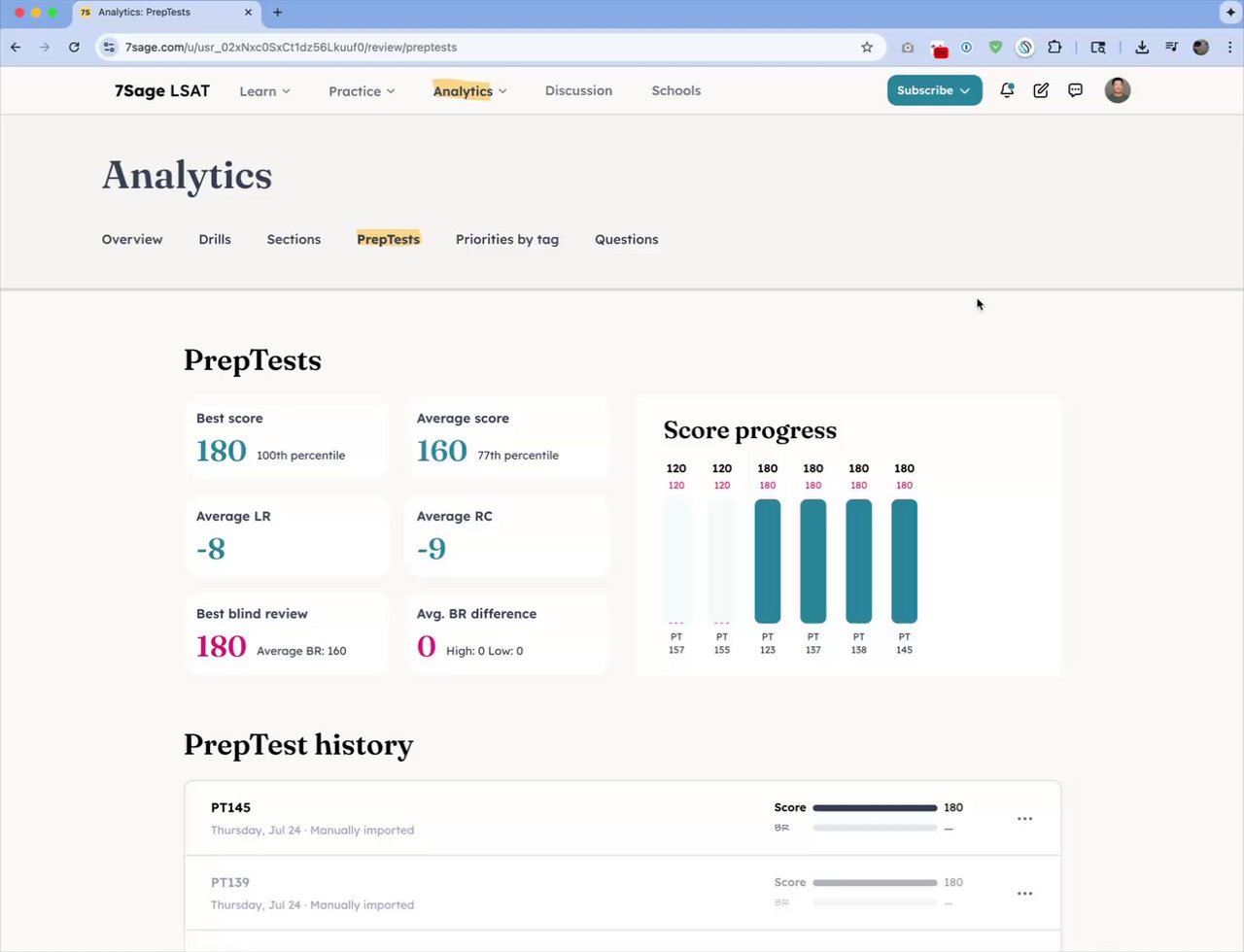Click the '100th percentile' text
Viewport: 1244px width, 952px height.
pyautogui.click(x=300, y=455)
